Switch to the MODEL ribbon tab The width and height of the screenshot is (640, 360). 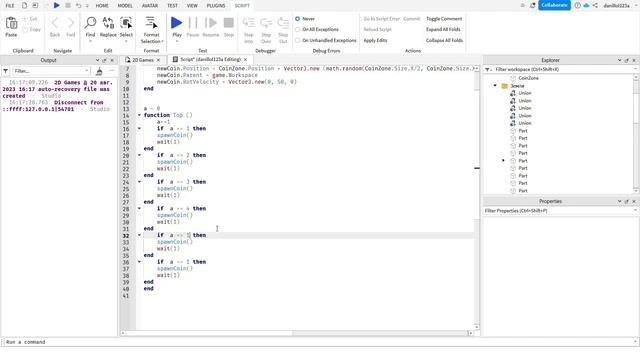[125, 6]
